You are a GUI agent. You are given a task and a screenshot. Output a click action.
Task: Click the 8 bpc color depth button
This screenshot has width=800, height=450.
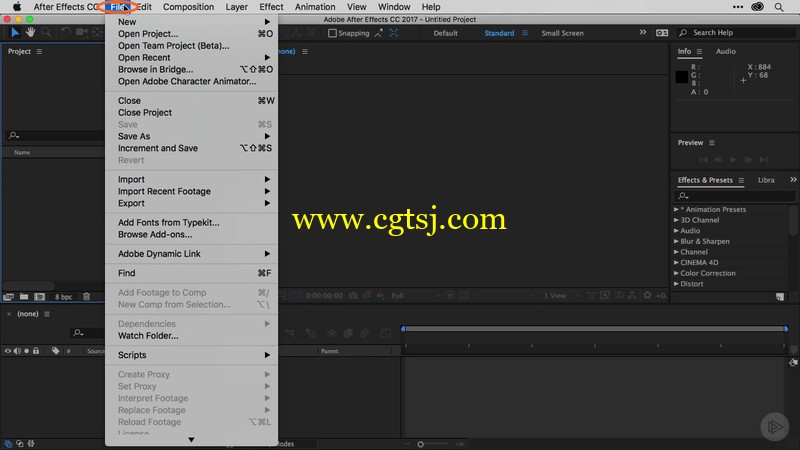(63, 297)
